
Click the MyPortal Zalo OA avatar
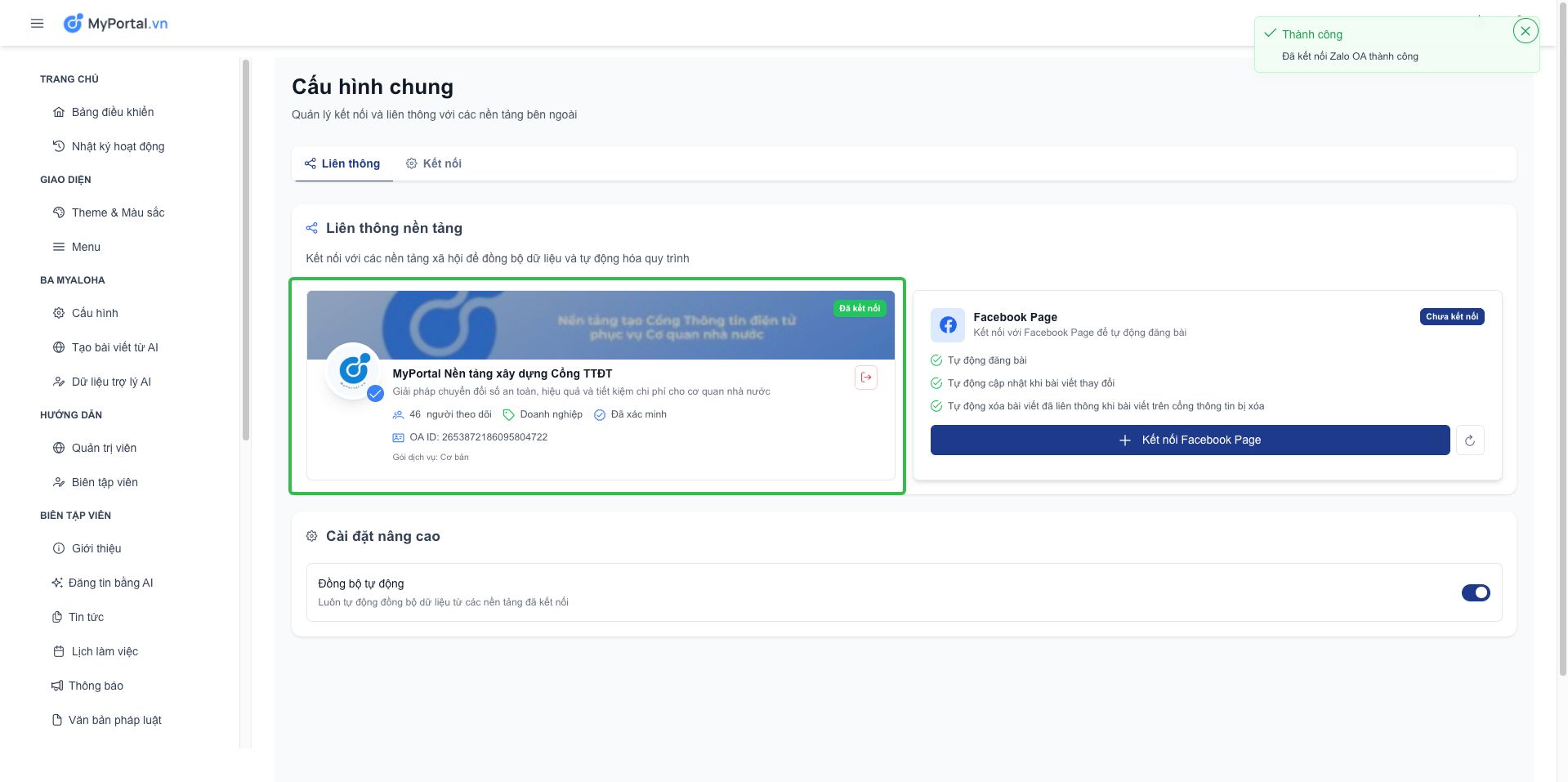pyautogui.click(x=353, y=370)
